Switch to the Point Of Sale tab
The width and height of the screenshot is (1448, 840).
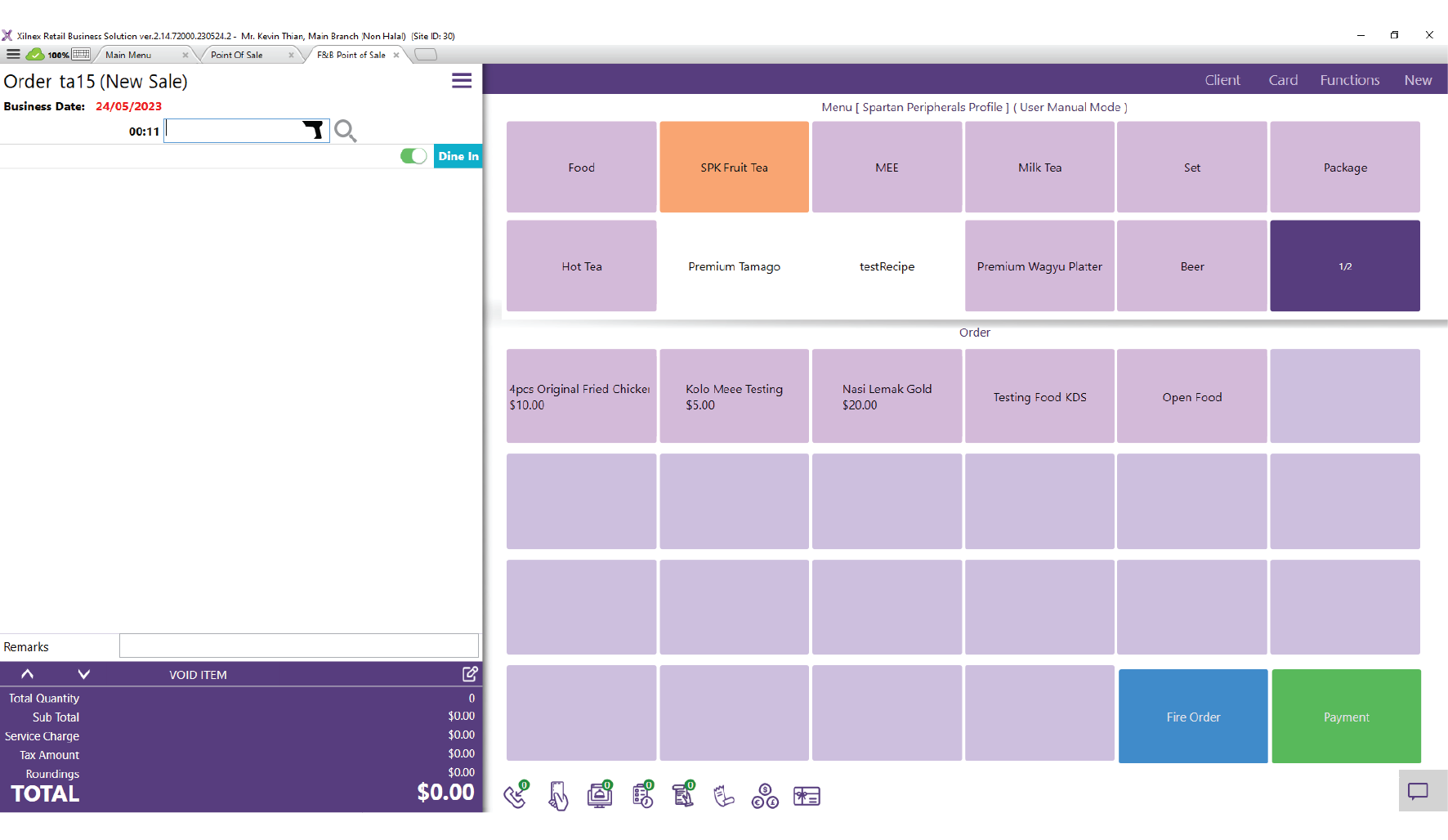[x=237, y=55]
